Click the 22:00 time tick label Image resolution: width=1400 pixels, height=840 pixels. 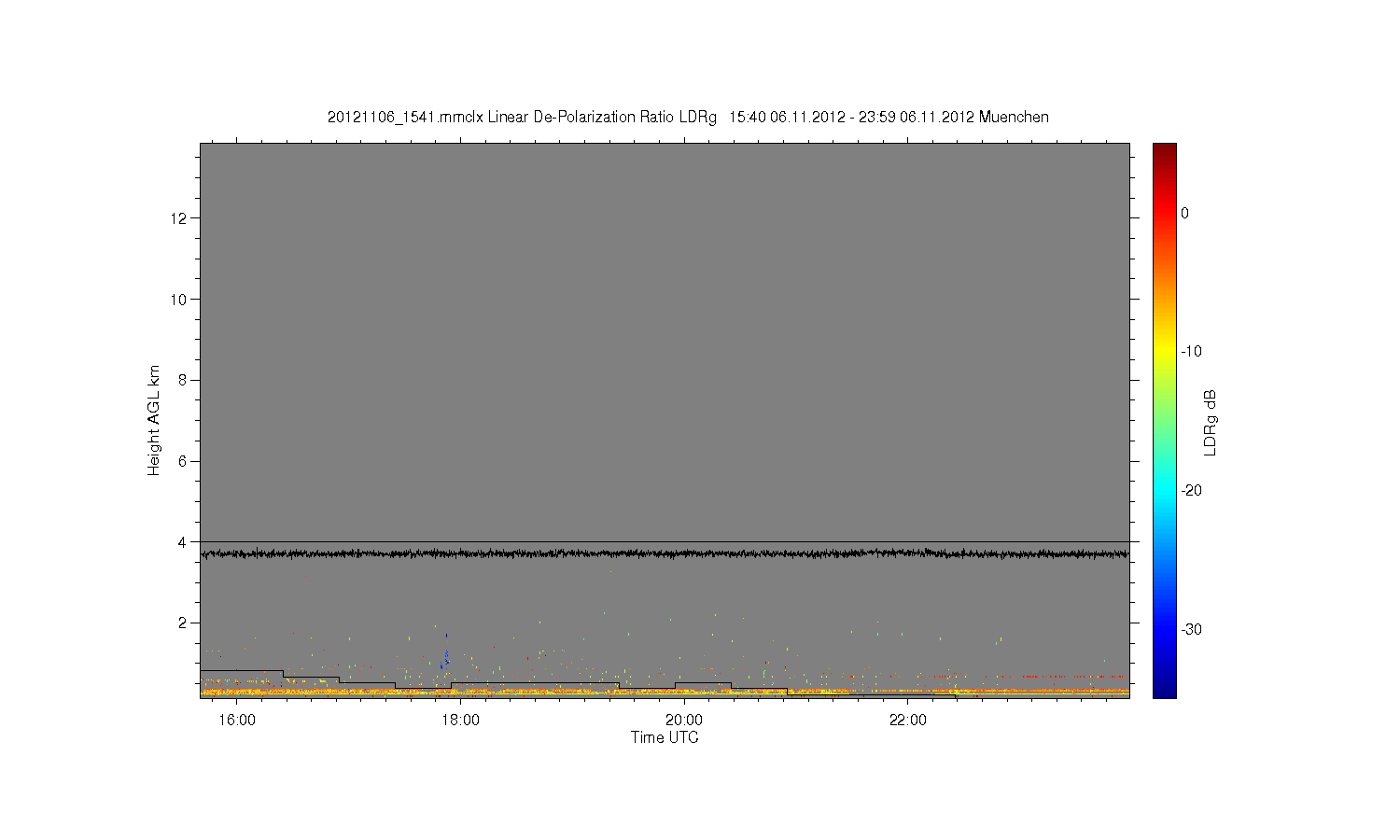click(908, 721)
